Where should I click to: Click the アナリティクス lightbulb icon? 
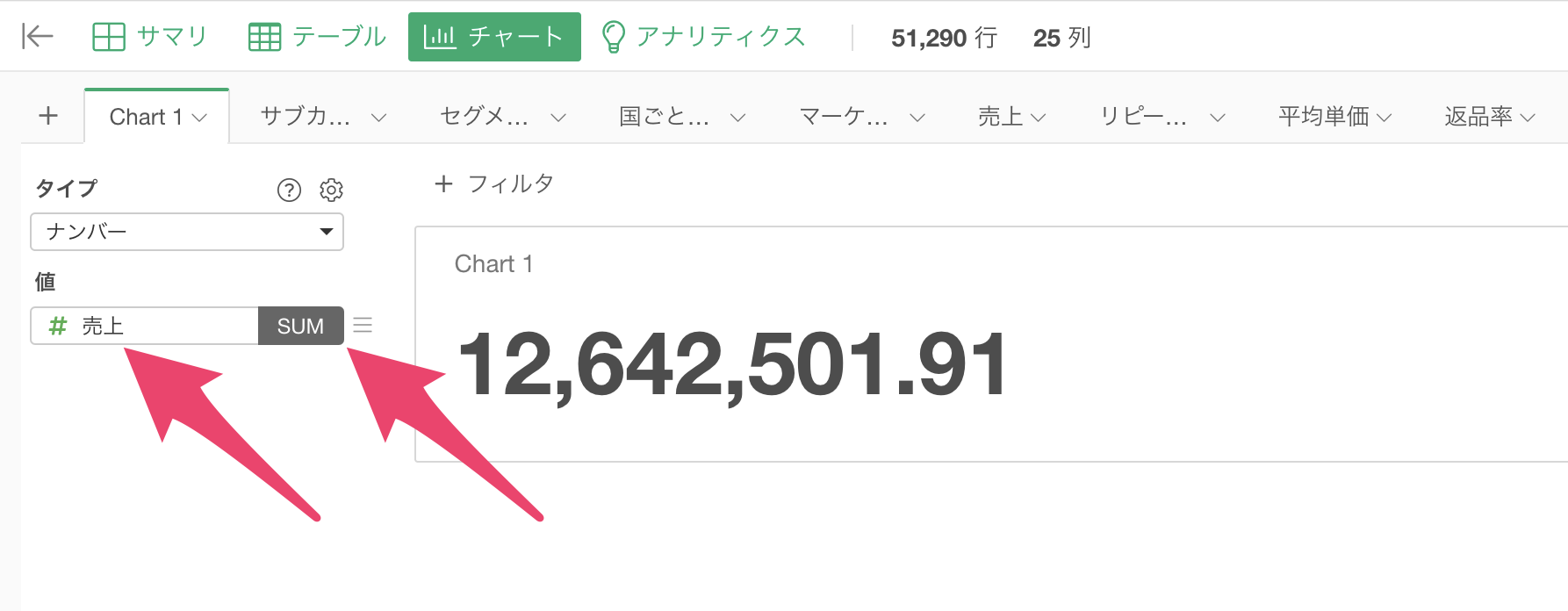pyautogui.click(x=613, y=37)
